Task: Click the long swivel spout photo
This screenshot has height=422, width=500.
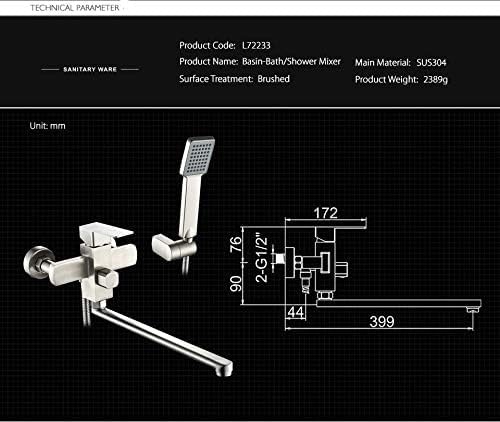Action: click(162, 338)
